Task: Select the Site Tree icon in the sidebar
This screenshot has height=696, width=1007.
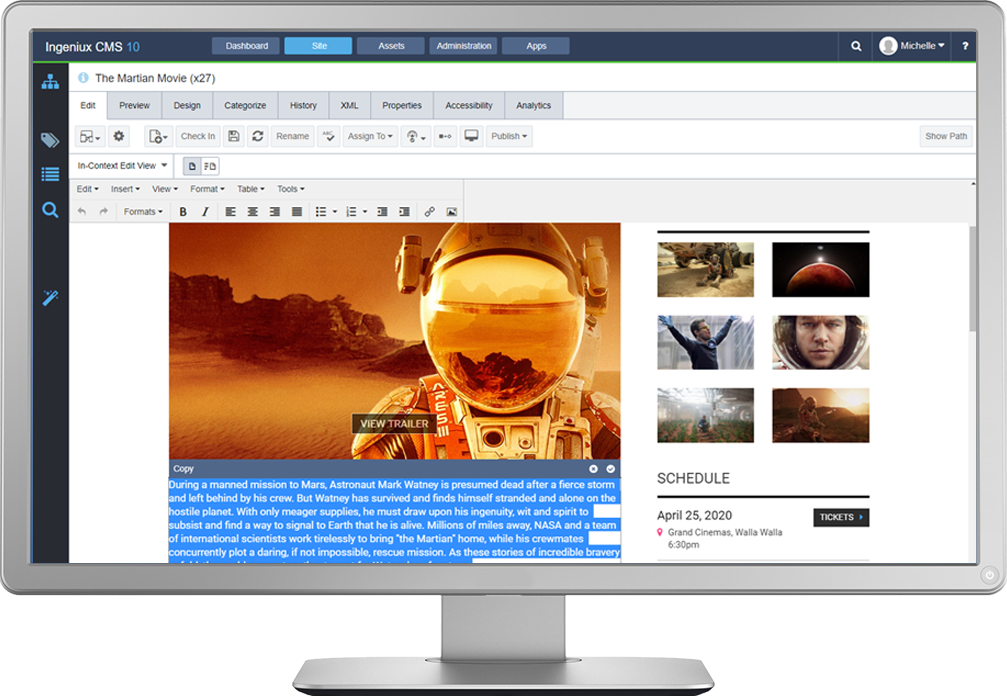Action: (x=48, y=83)
